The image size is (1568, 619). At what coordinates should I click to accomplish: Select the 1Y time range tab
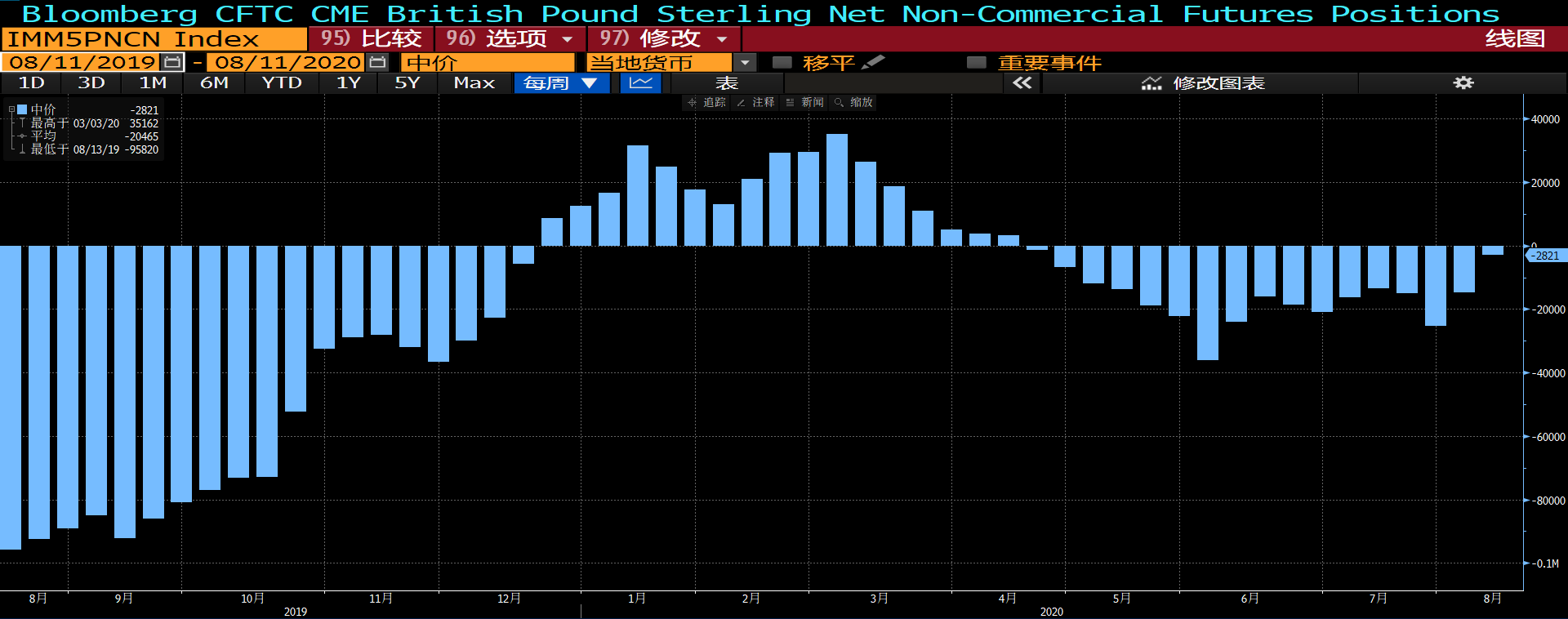tap(349, 82)
